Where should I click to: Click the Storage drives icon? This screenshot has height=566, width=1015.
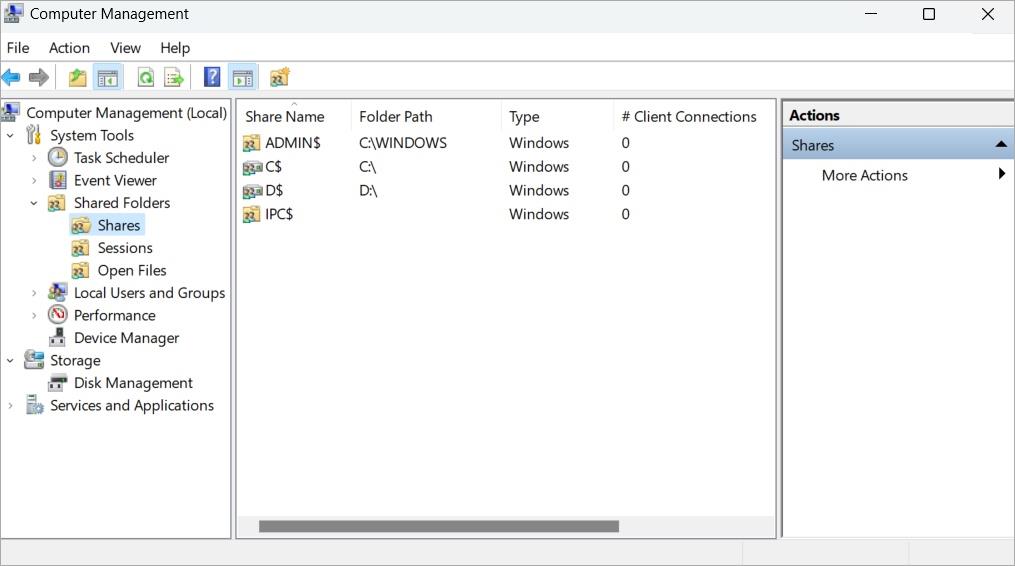pos(34,359)
